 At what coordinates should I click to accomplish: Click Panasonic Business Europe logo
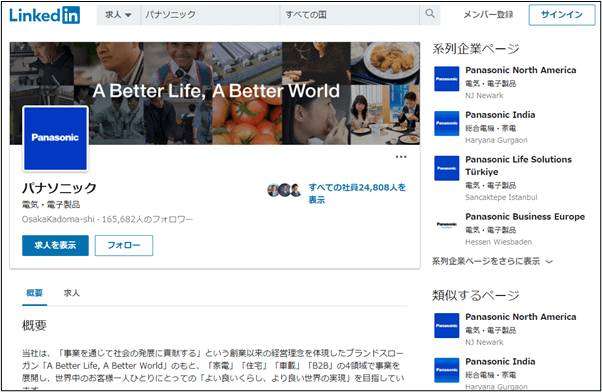click(x=447, y=225)
